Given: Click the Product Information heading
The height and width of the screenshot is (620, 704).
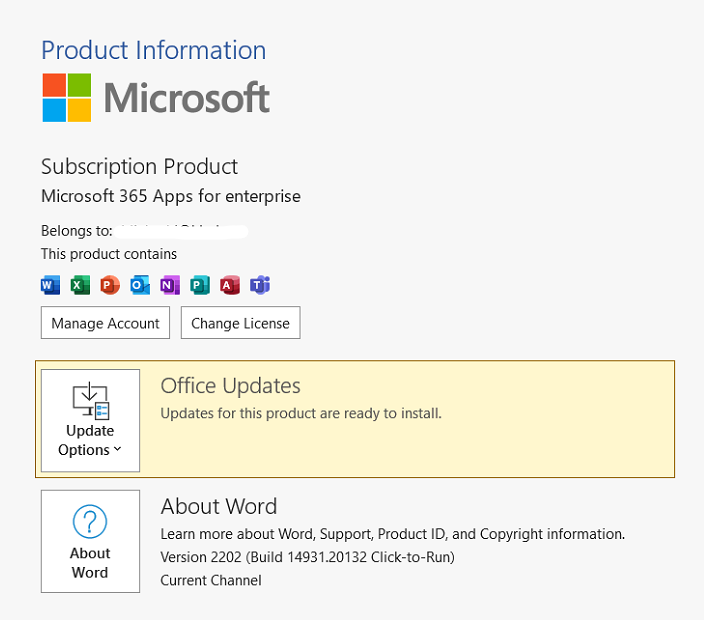Looking at the screenshot, I should point(154,50).
